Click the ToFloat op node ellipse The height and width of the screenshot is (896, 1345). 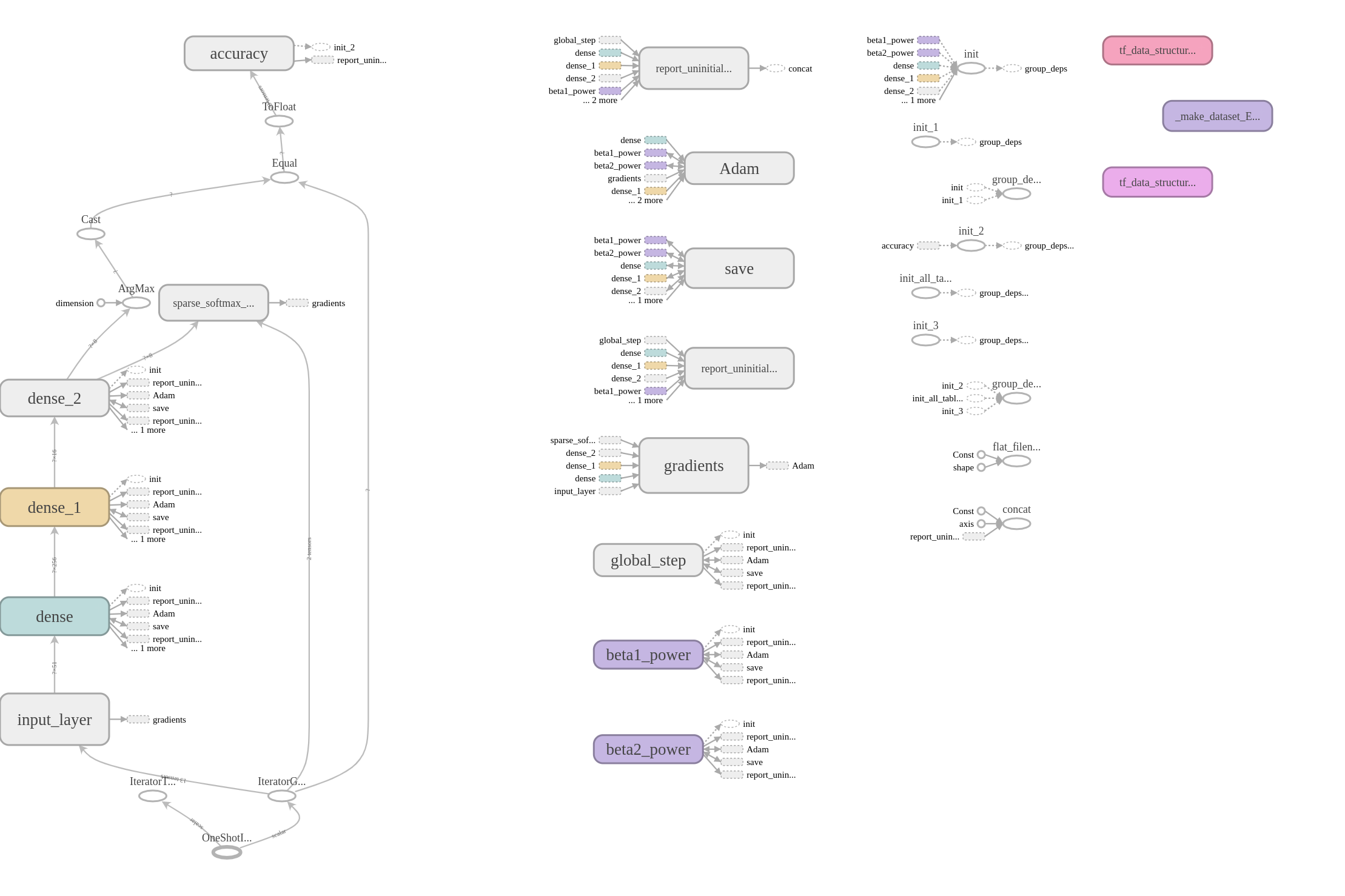tap(279, 121)
